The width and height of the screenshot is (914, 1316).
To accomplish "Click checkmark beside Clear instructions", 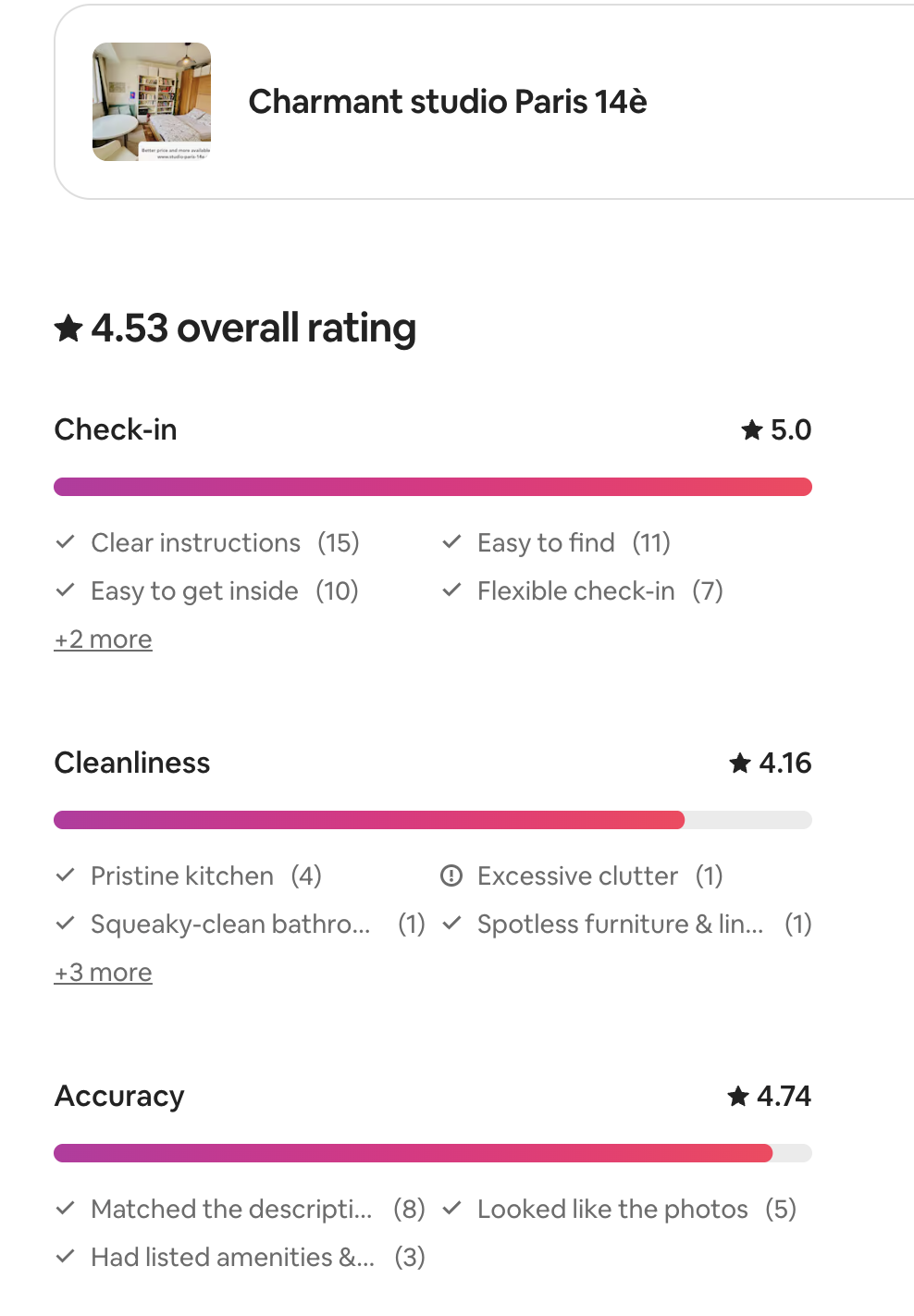I will tap(65, 542).
